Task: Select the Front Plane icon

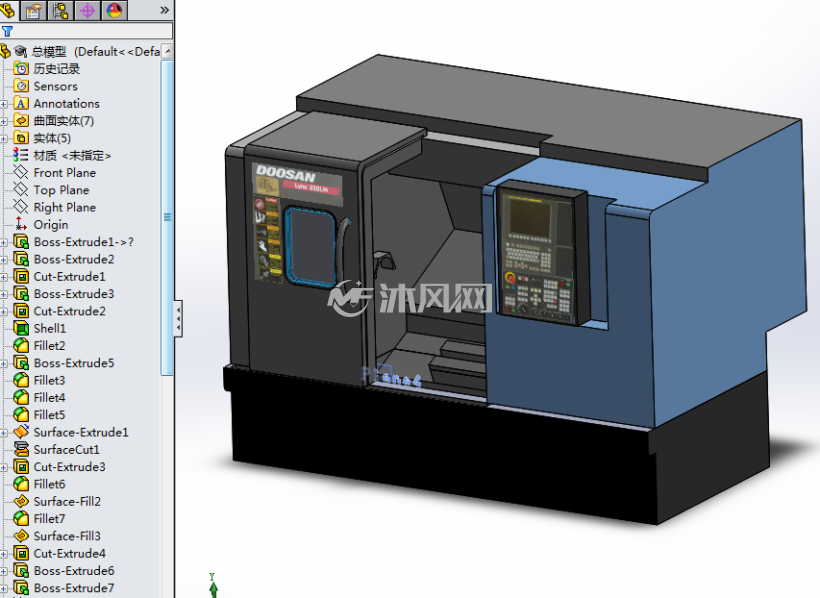Action: (x=21, y=172)
